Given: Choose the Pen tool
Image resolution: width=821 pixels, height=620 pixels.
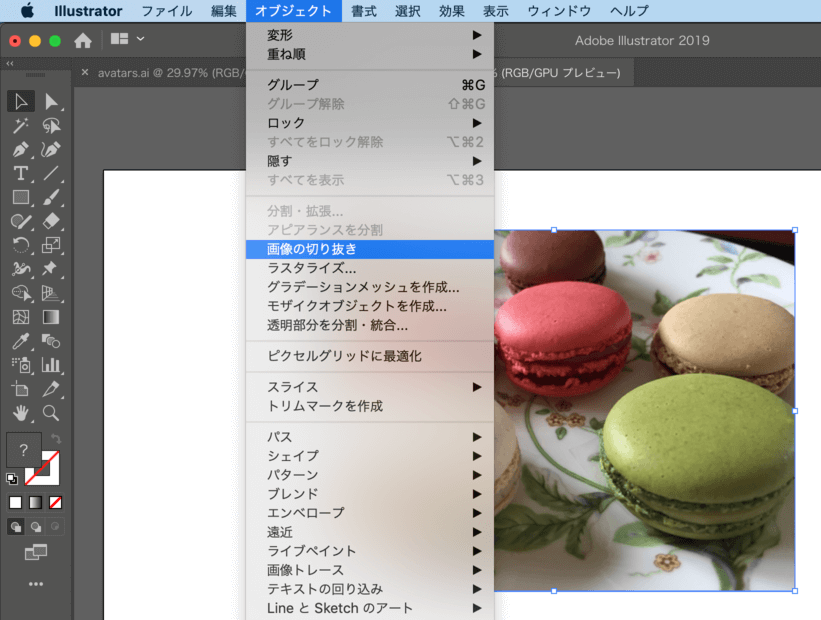Looking at the screenshot, I should 21,150.
